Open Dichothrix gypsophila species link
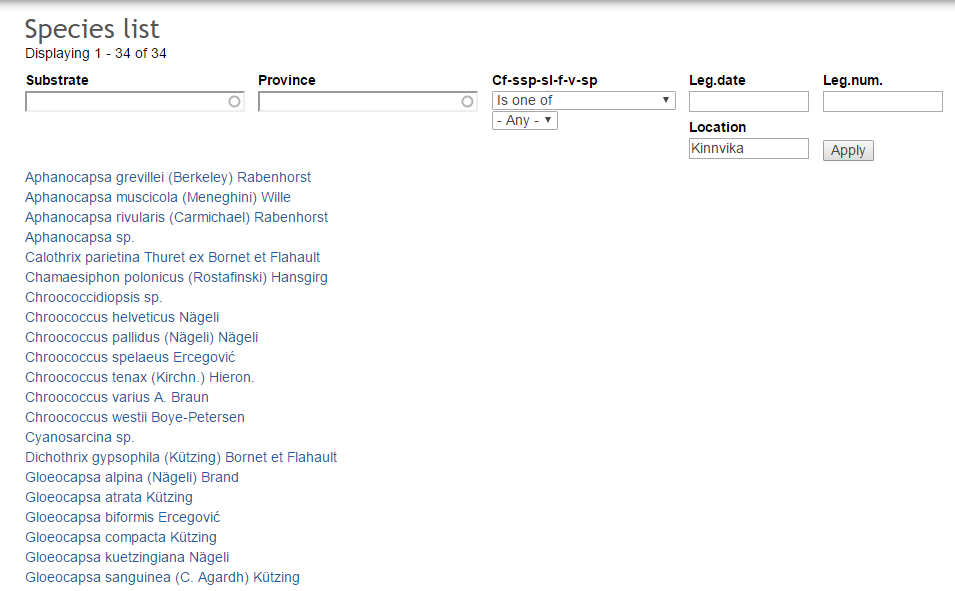The image size is (955, 591). click(181, 457)
